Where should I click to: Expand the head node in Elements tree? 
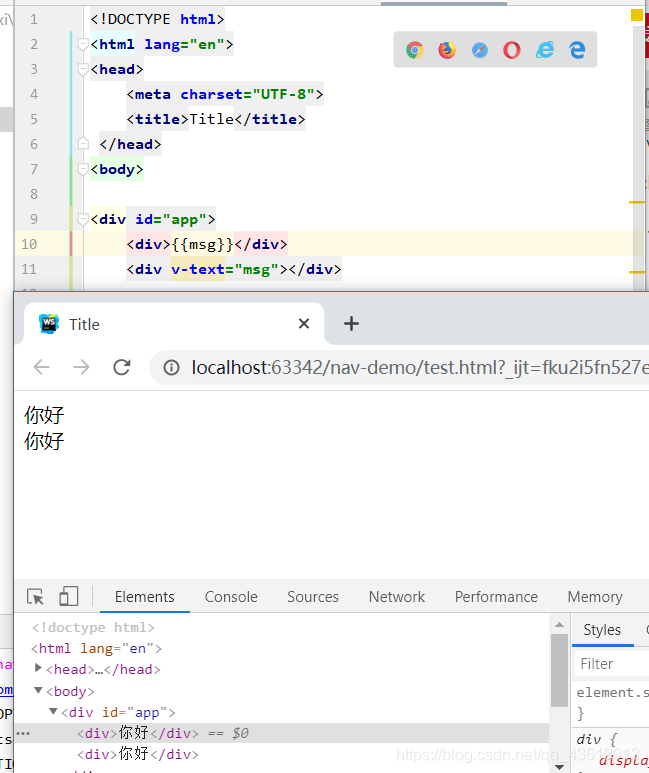click(38, 668)
